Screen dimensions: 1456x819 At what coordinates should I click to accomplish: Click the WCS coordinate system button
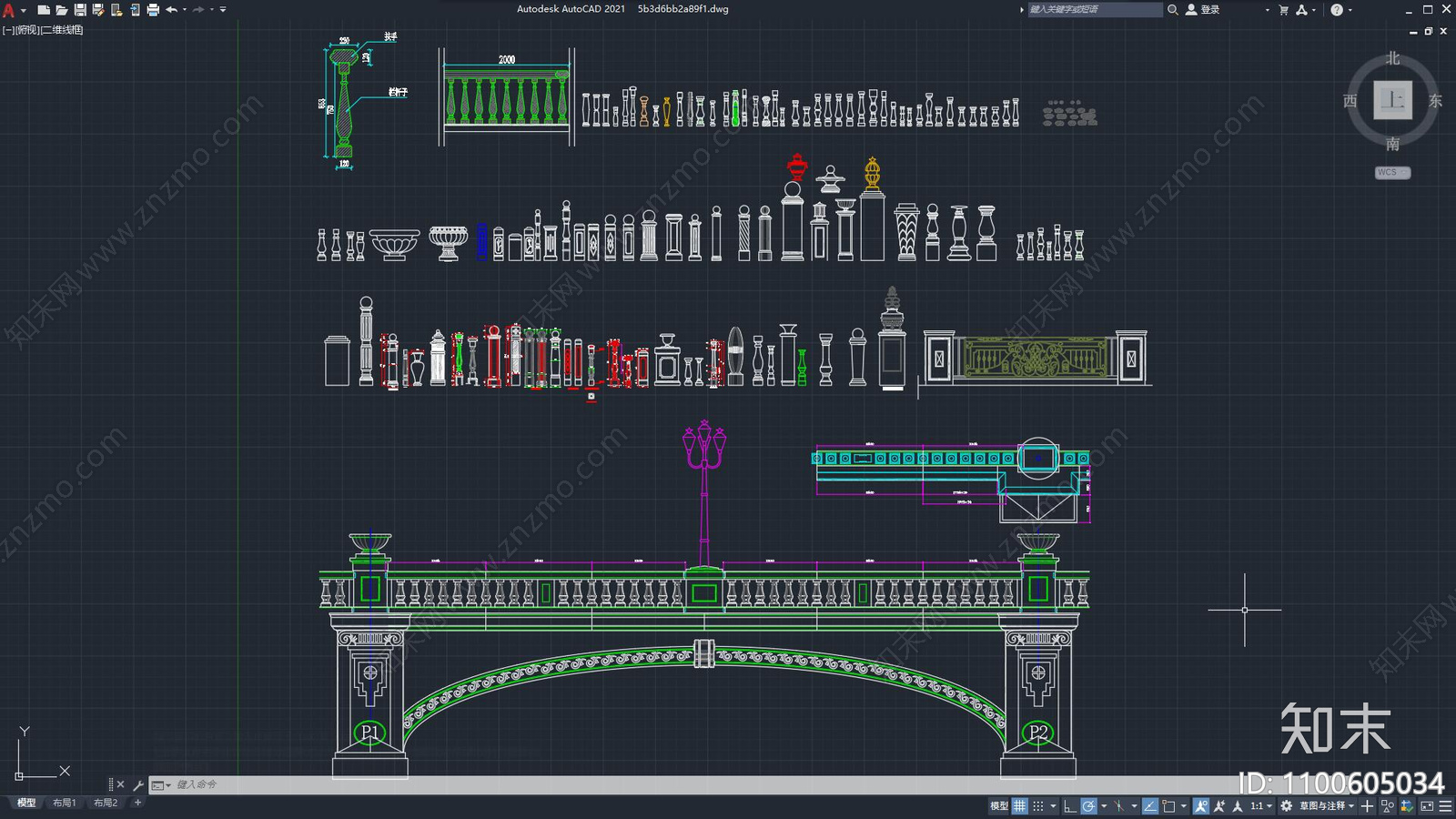[x=1391, y=172]
